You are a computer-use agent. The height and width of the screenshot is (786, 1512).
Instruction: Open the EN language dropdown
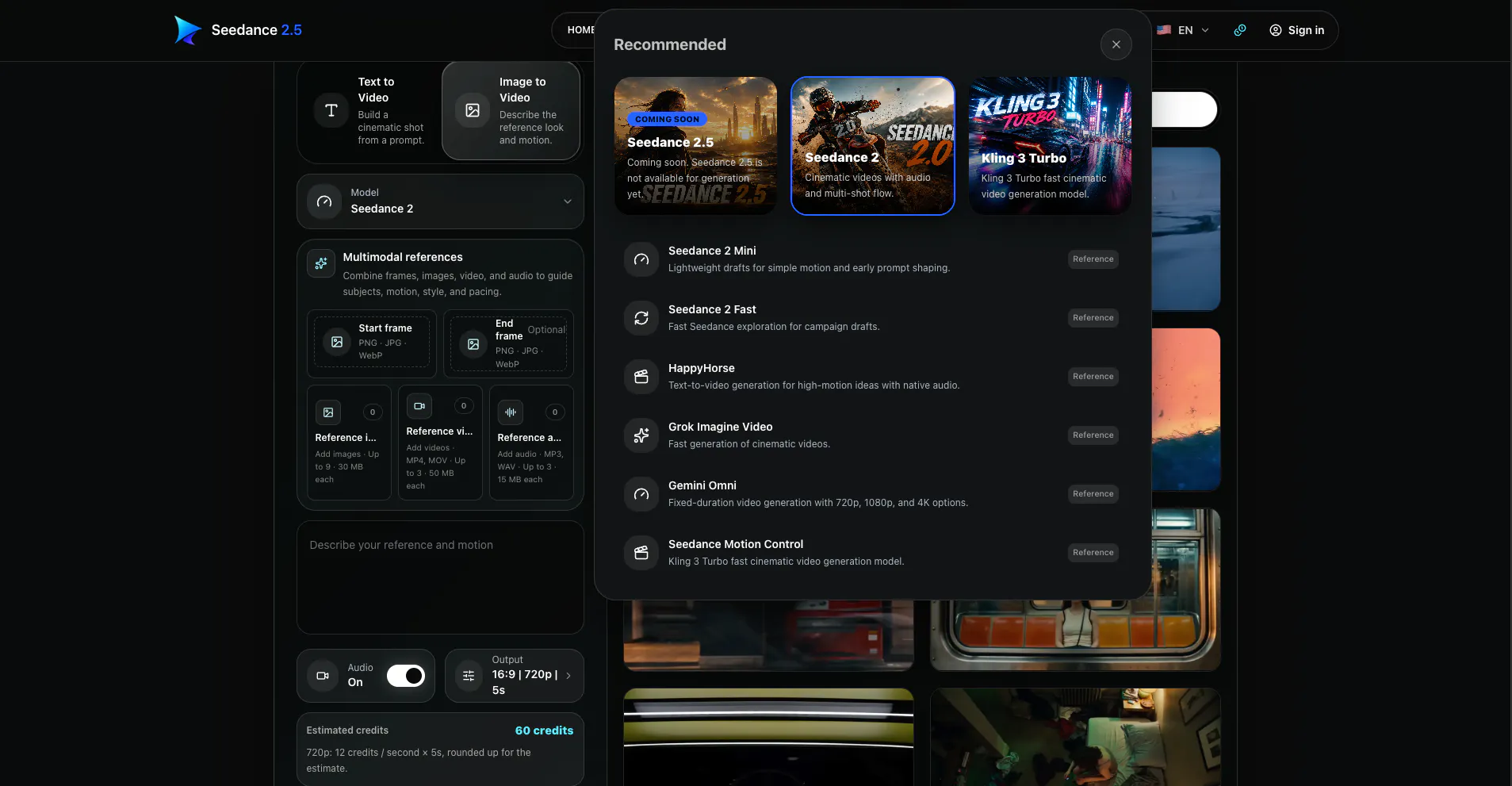tap(1183, 30)
